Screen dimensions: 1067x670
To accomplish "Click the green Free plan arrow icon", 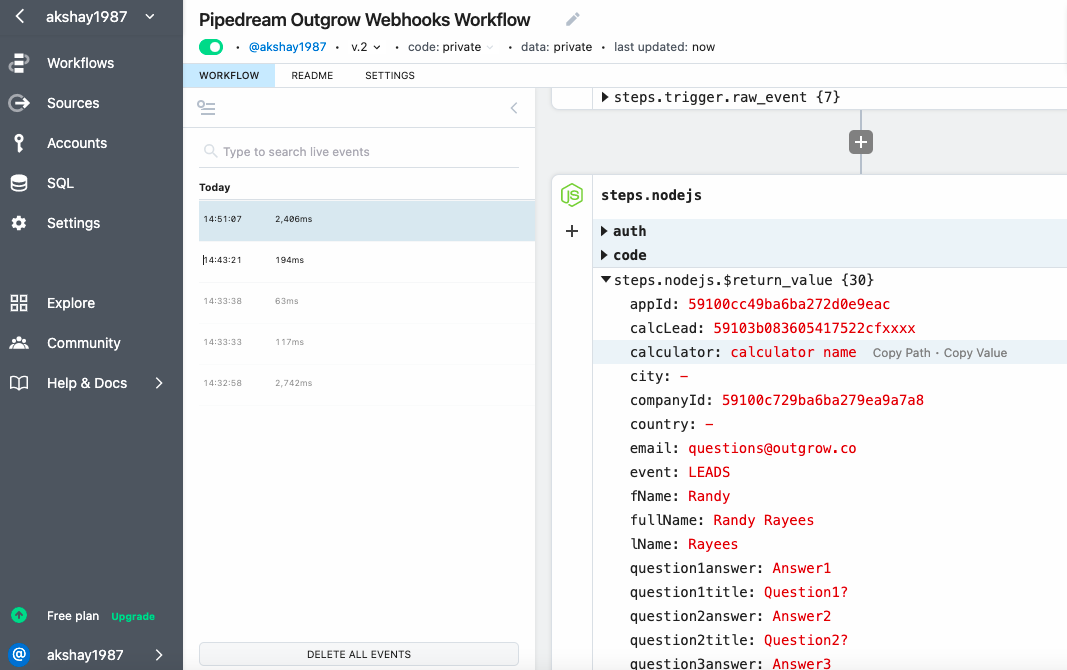I will click(x=19, y=616).
